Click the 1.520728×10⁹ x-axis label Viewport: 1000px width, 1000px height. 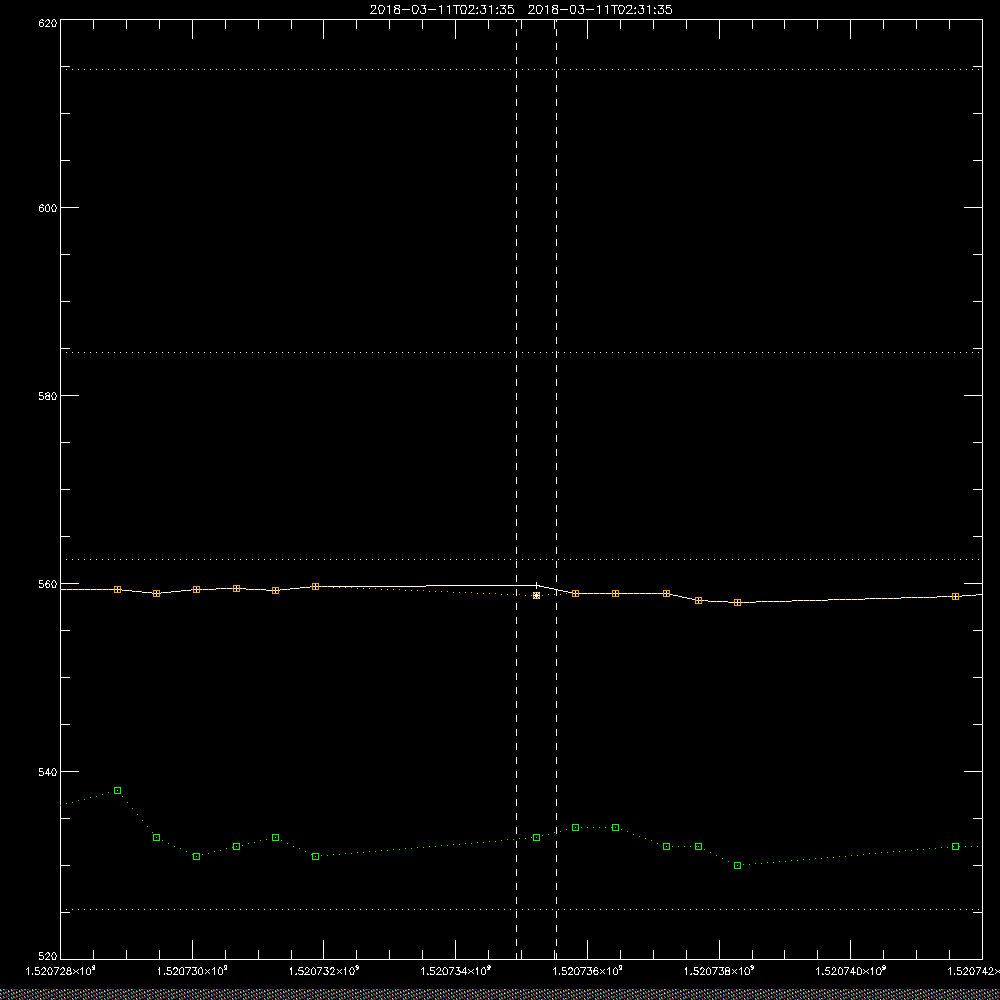pyautogui.click(x=60, y=971)
